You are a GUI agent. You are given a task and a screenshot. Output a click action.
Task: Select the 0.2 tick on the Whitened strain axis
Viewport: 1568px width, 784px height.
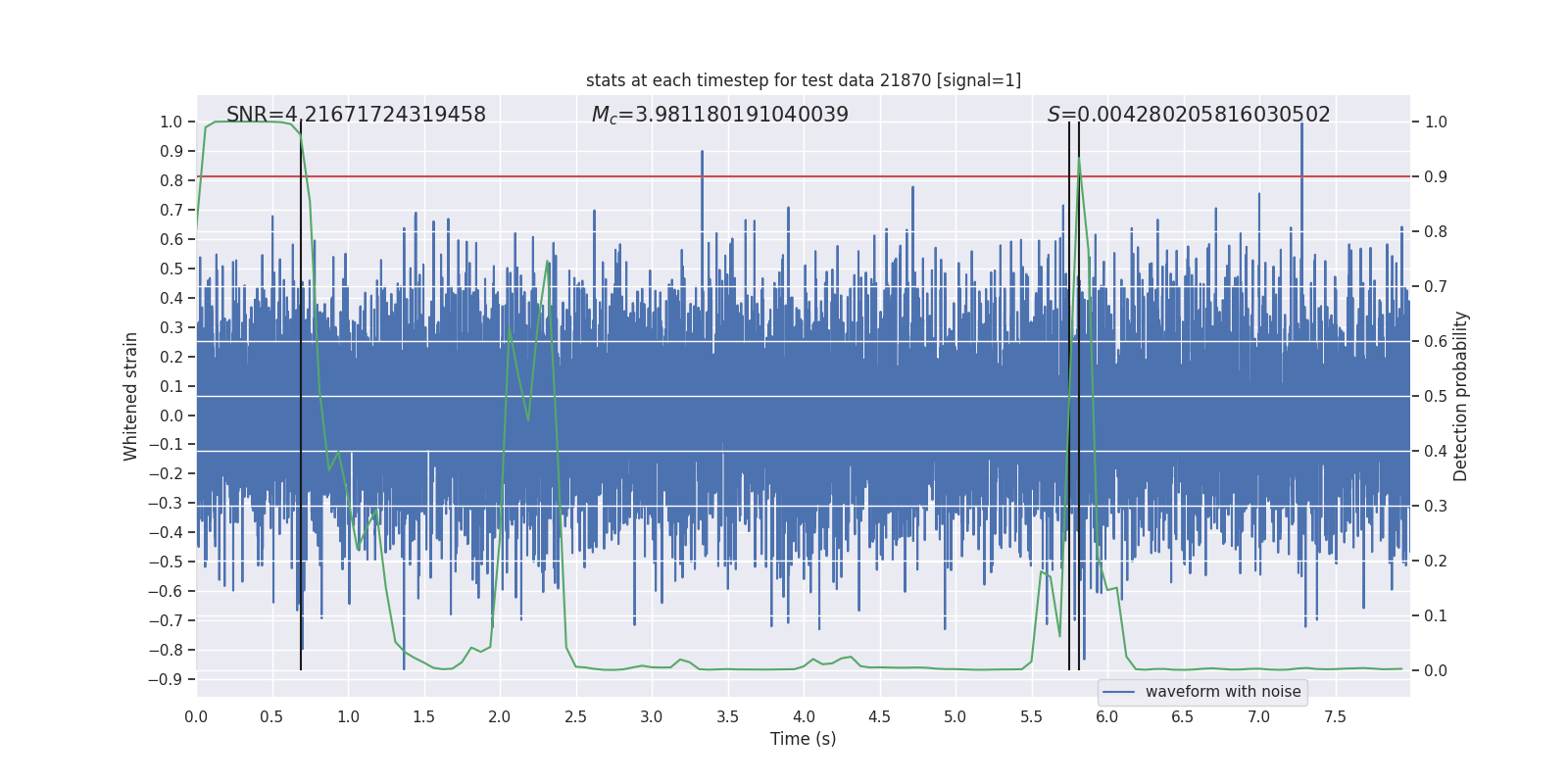[171, 358]
